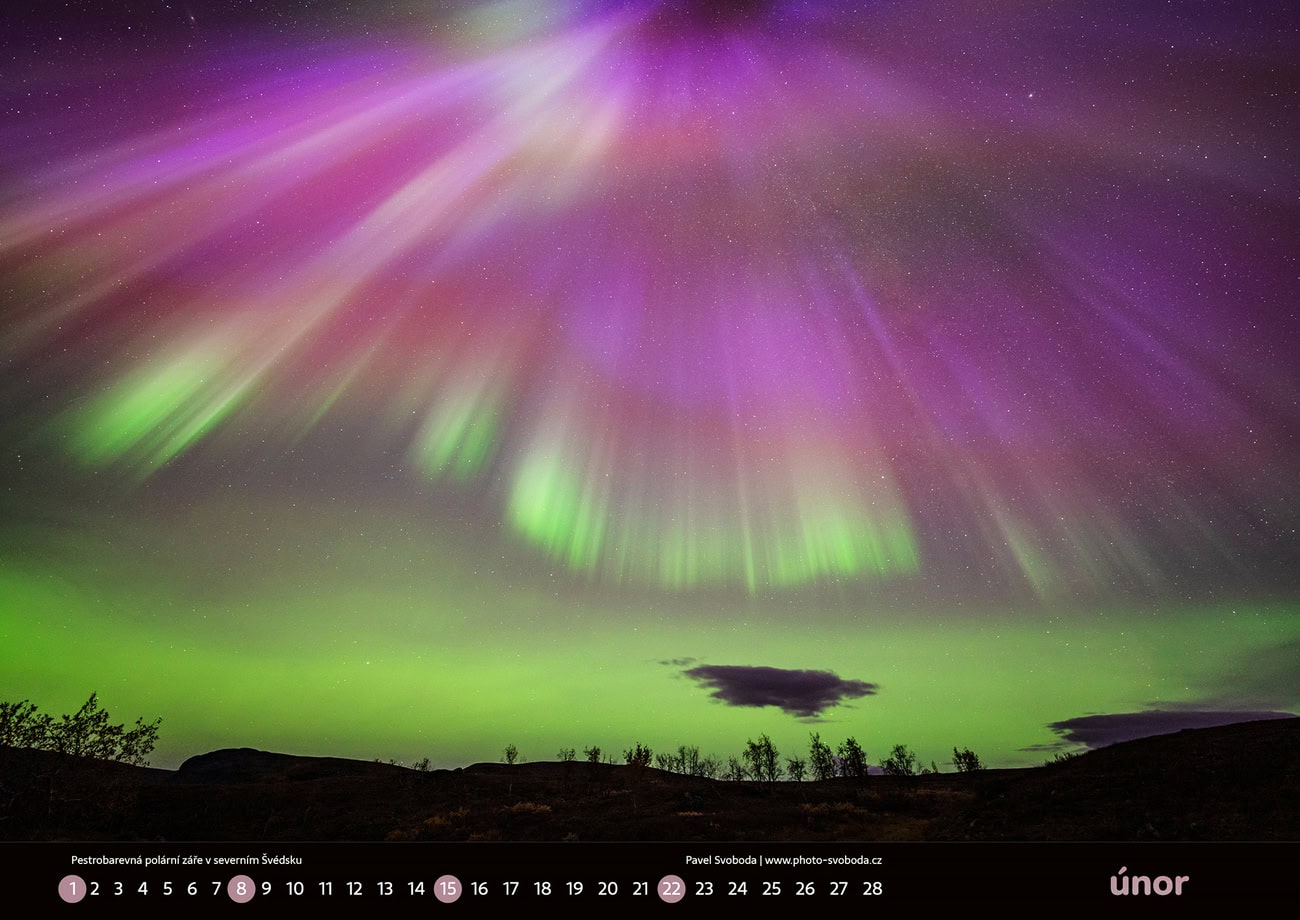Click the long dark cloud near the right horizon

point(1160,725)
